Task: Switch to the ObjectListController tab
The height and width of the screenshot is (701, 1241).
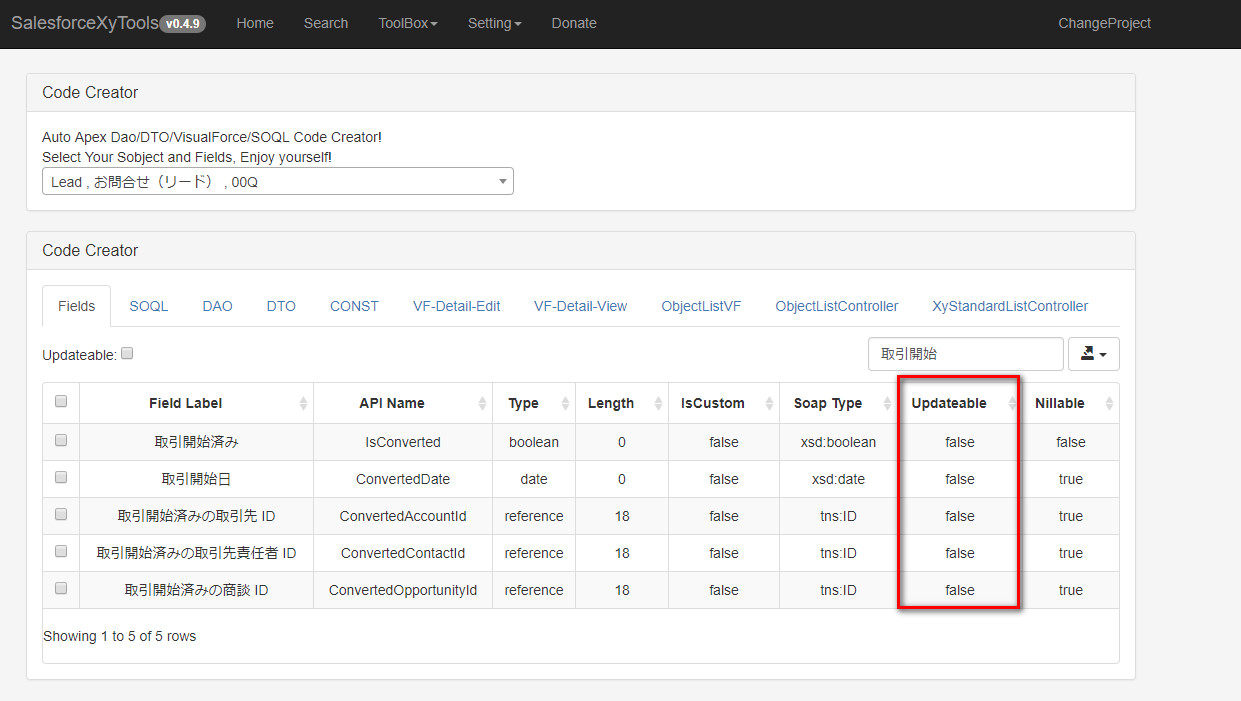Action: click(x=837, y=306)
